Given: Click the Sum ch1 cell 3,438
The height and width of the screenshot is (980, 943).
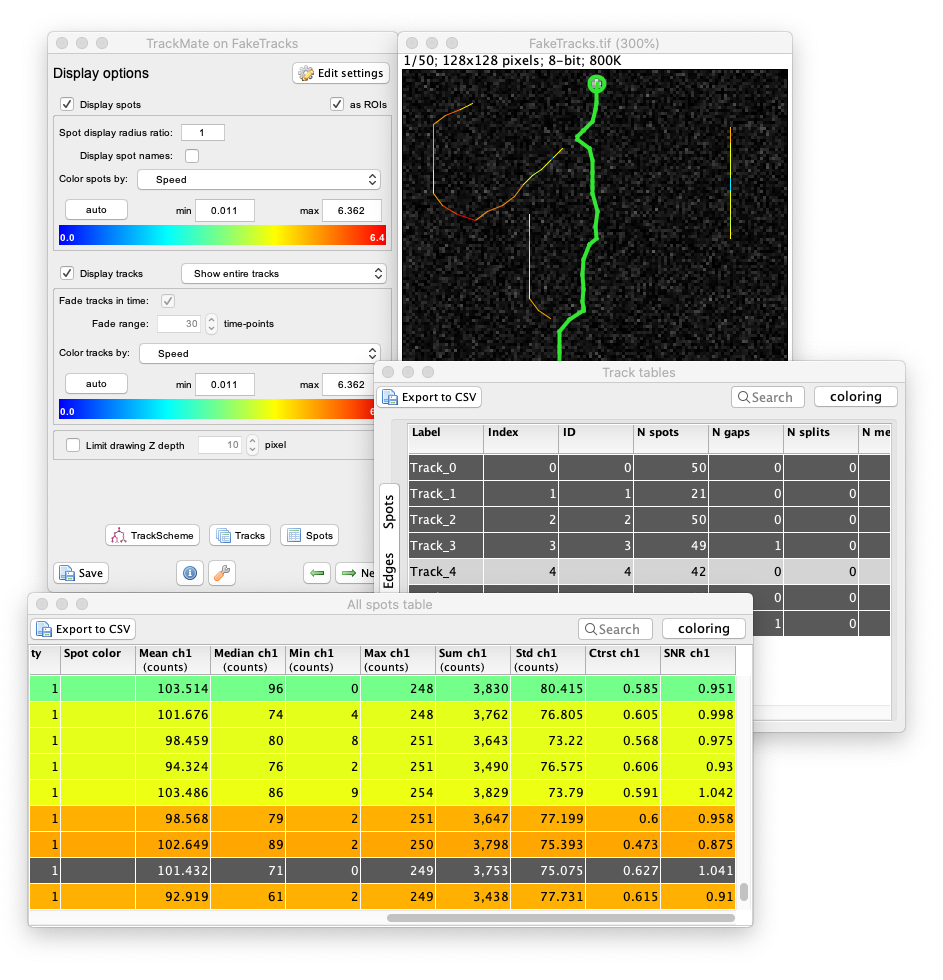Looking at the screenshot, I should coord(473,897).
